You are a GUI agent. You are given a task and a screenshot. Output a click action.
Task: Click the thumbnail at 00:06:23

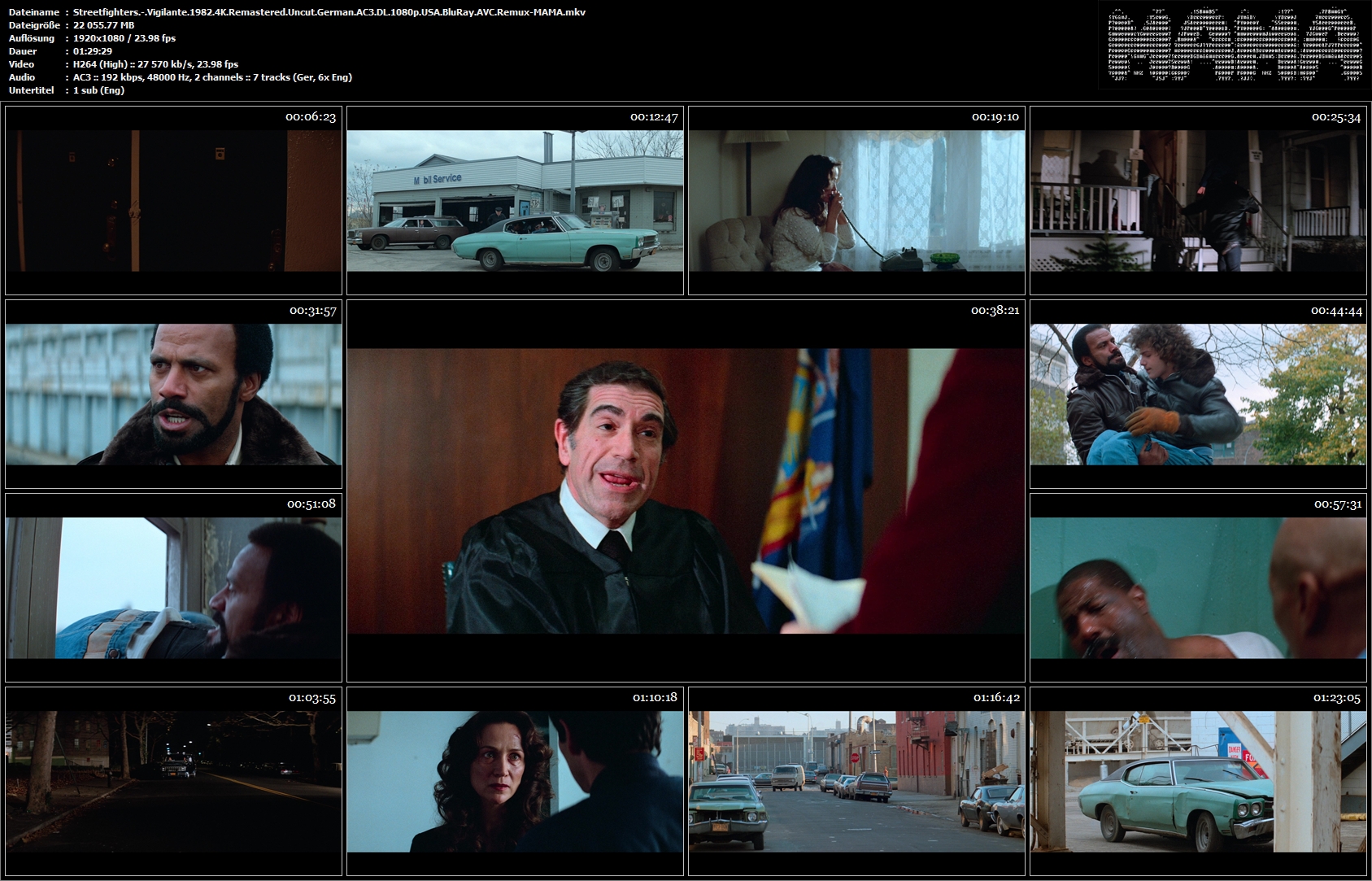pos(173,200)
